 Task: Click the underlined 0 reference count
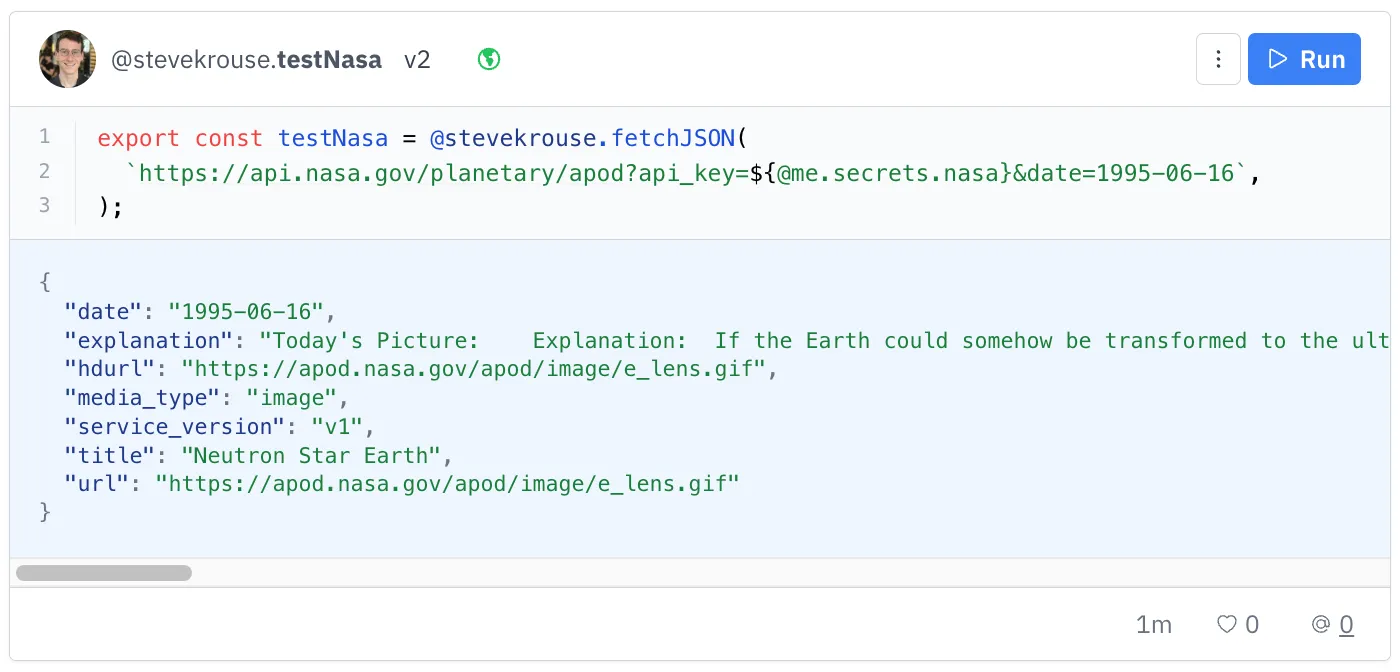pos(1346,624)
